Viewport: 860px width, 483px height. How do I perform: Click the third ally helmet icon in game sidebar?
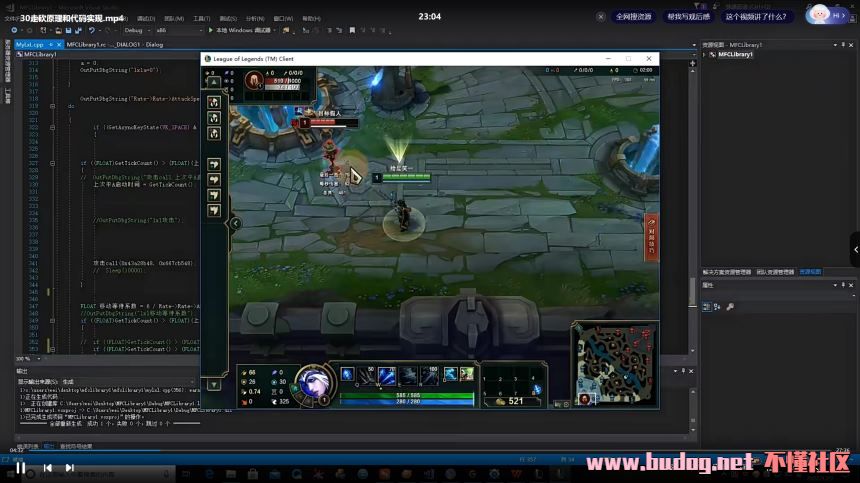pos(214,133)
